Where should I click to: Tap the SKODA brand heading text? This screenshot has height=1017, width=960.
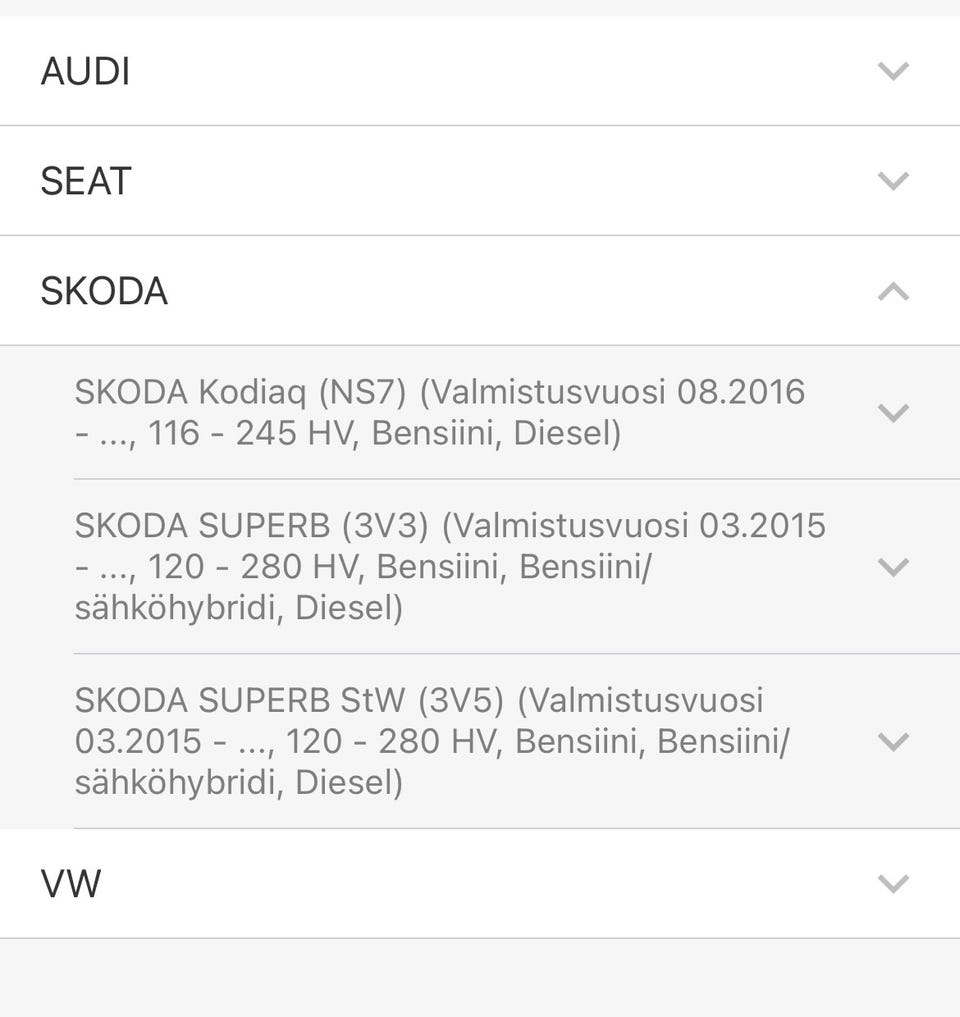click(x=104, y=292)
